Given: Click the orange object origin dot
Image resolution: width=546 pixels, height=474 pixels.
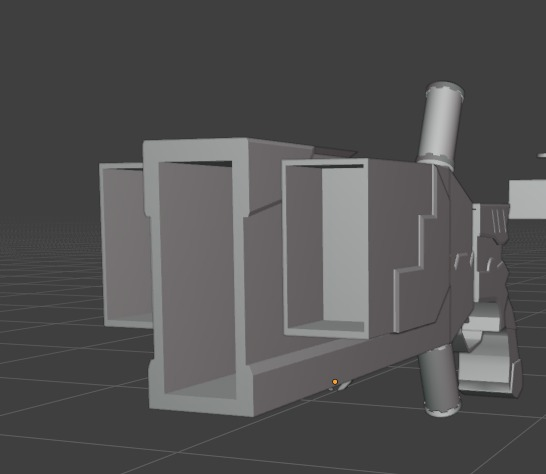Looking at the screenshot, I should click(335, 382).
